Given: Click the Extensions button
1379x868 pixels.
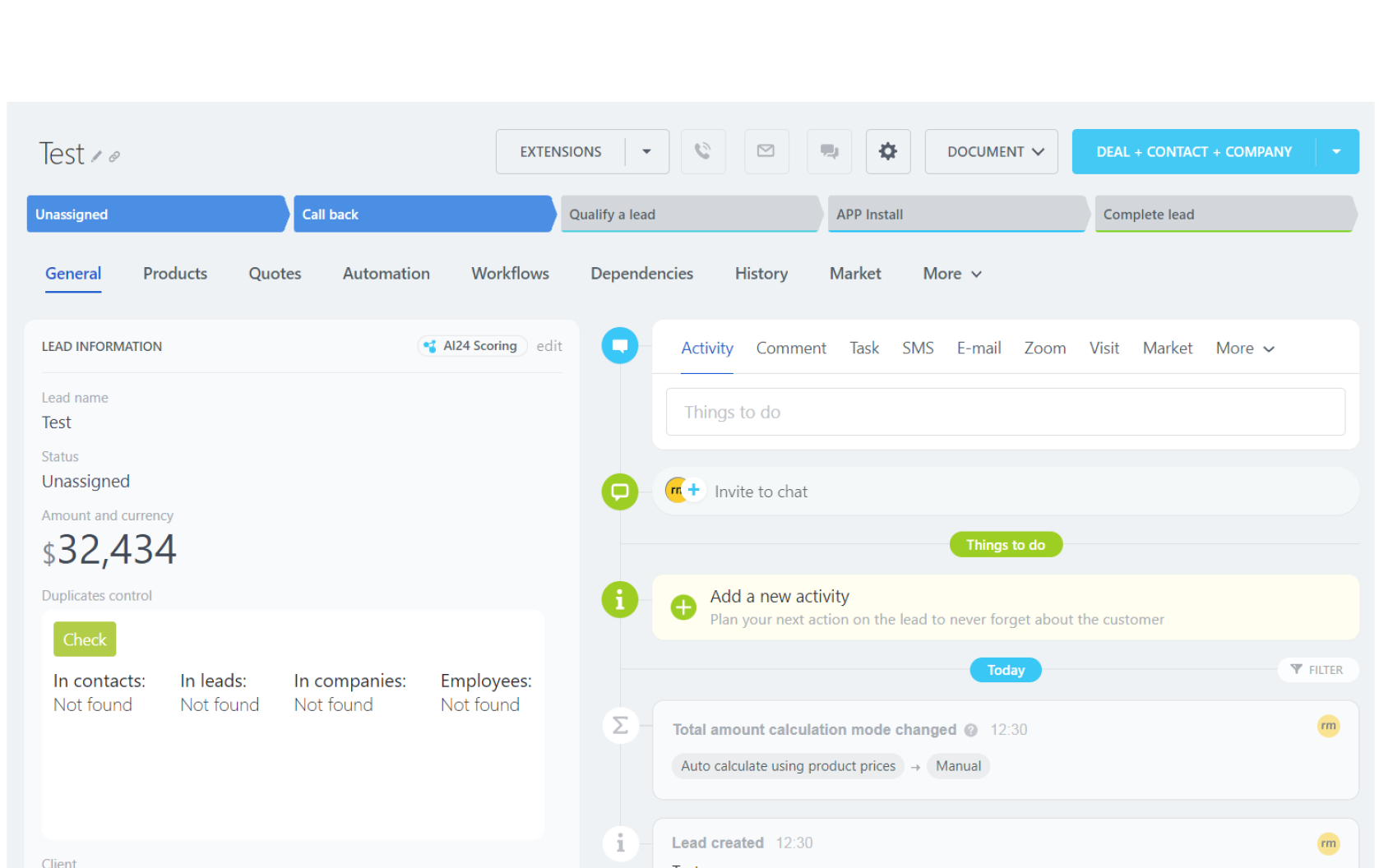Looking at the screenshot, I should (561, 151).
